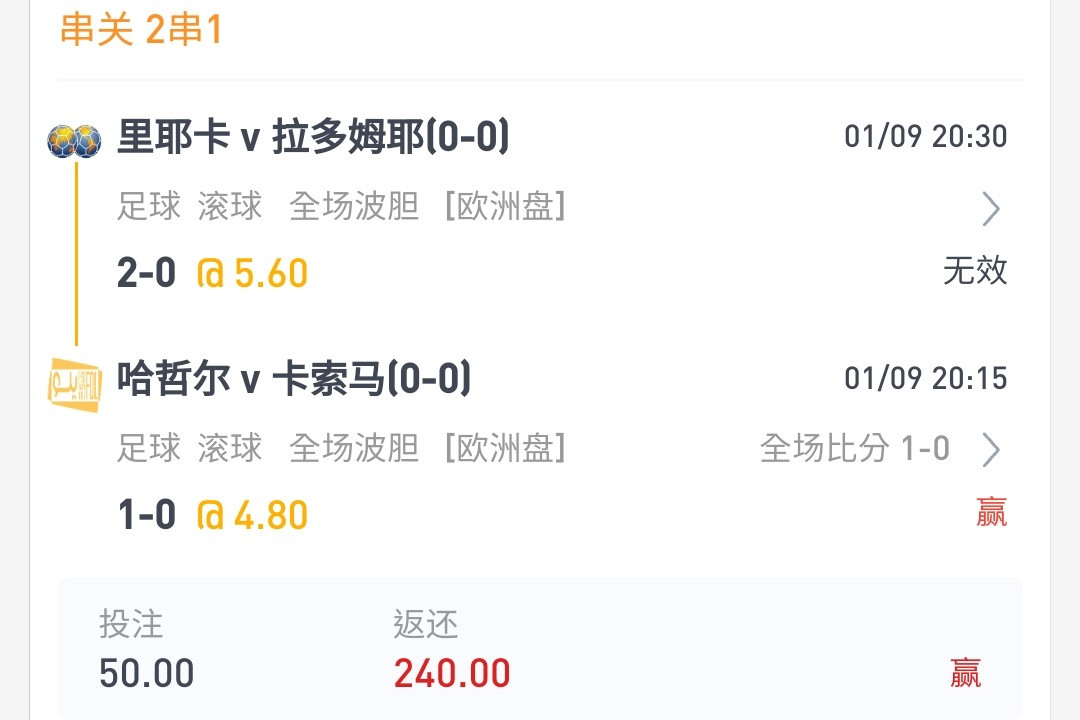Expand the 哈哲尔 v 卡索马 match chevron
This screenshot has height=720, width=1080.
(x=990, y=450)
